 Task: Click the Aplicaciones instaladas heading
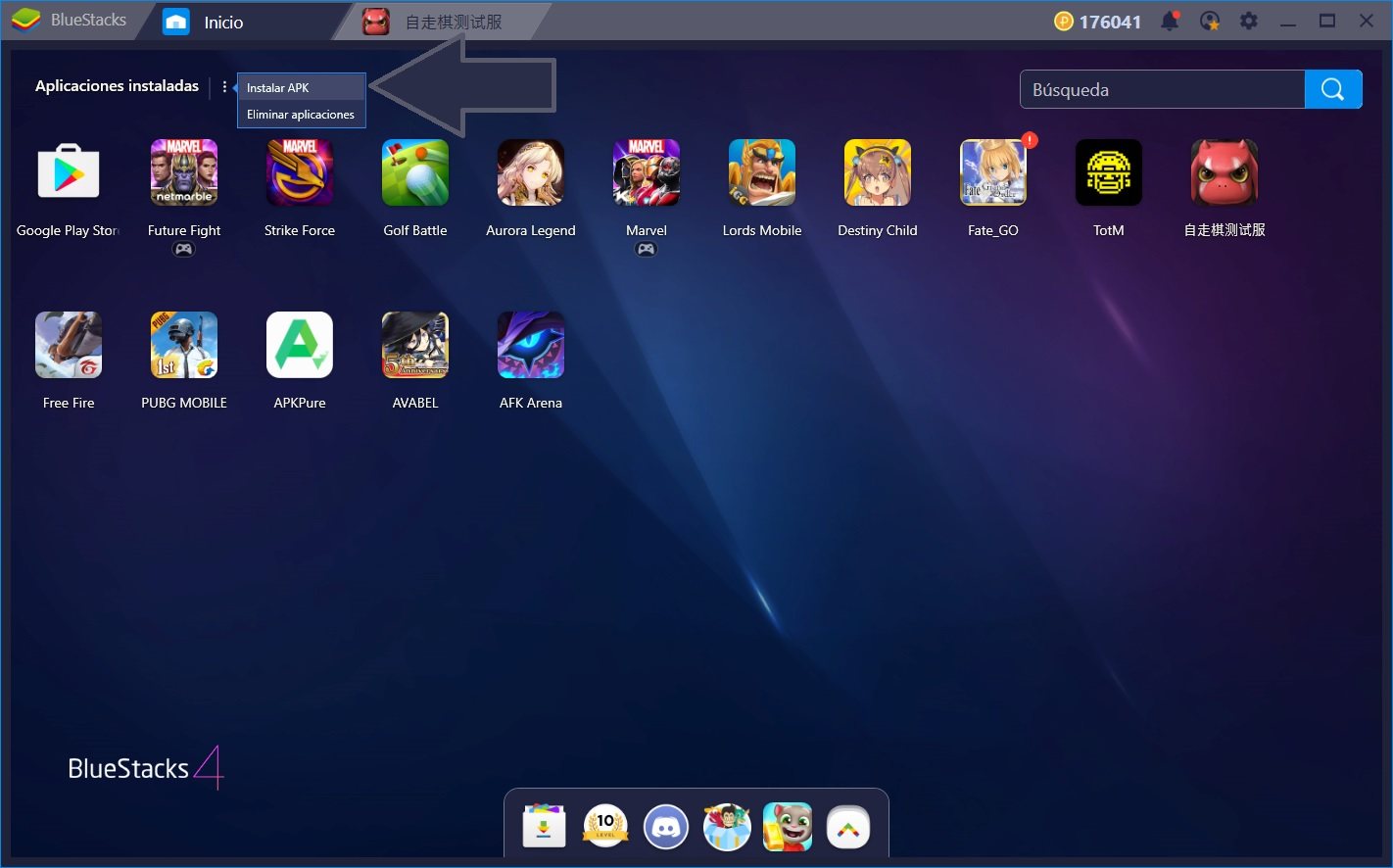pyautogui.click(x=117, y=86)
